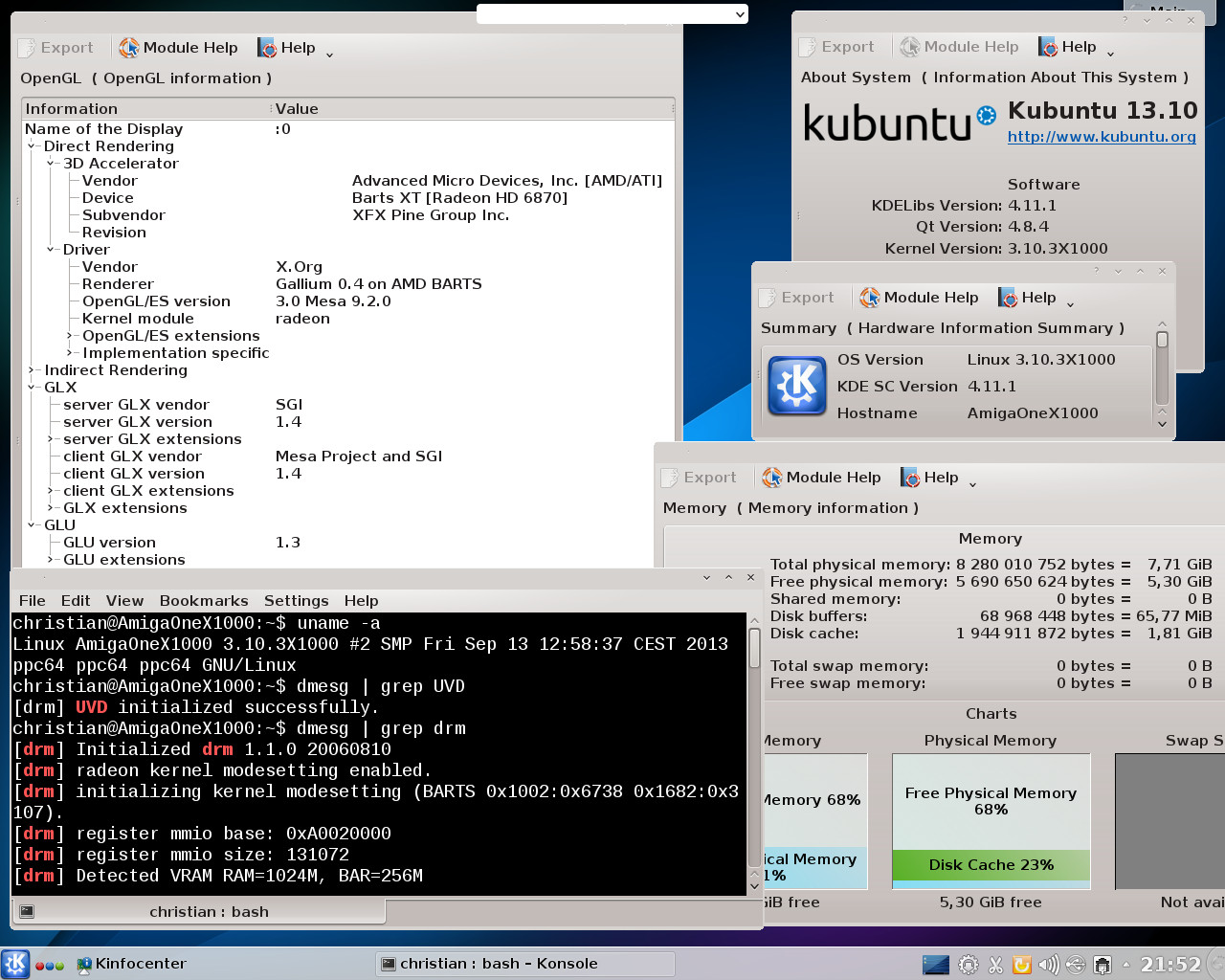The image size is (1225, 980).
Task: Expand the OpenGL/ES extensions node
Action: pyautogui.click(x=70, y=336)
